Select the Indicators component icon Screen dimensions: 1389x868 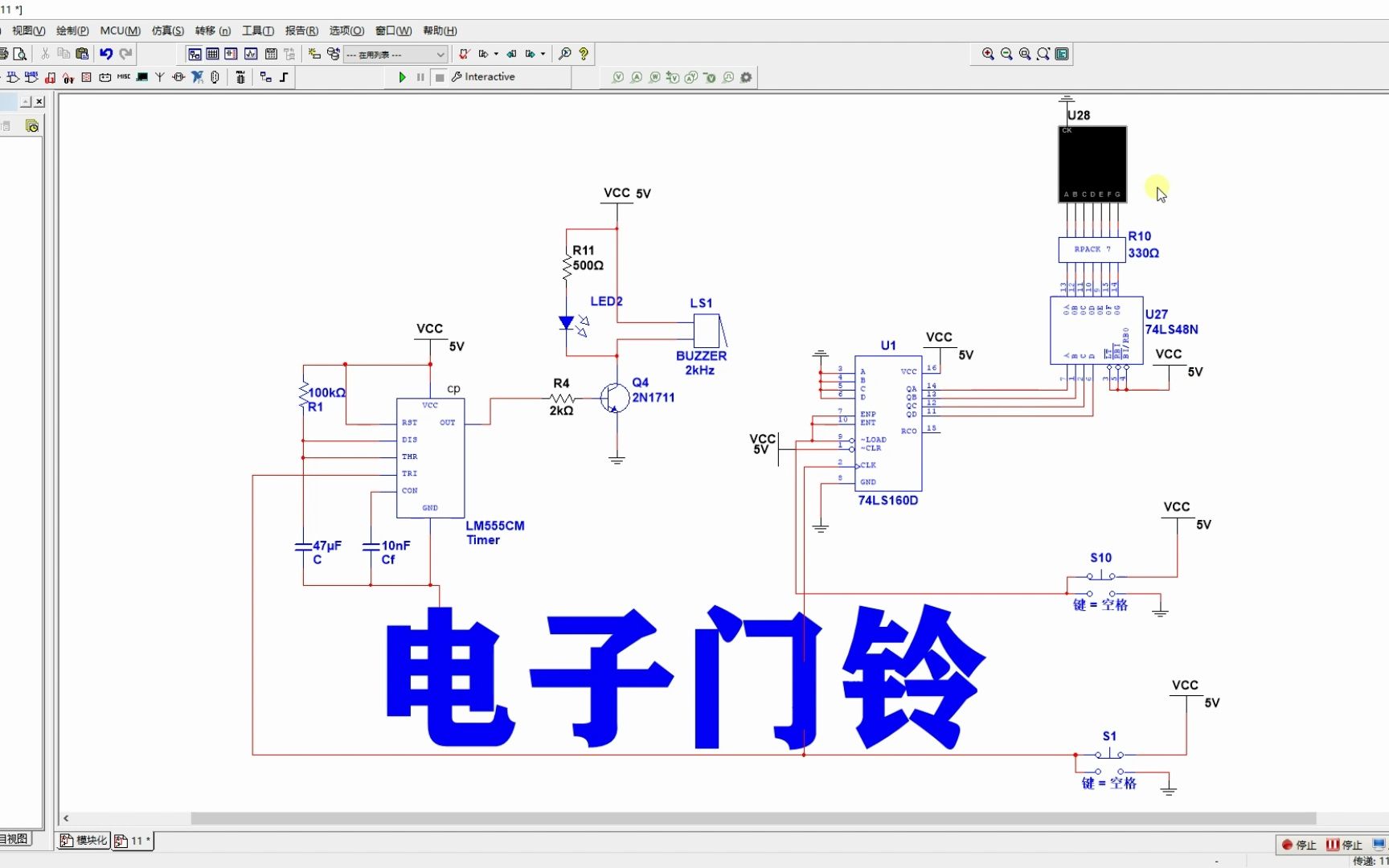pos(87,77)
